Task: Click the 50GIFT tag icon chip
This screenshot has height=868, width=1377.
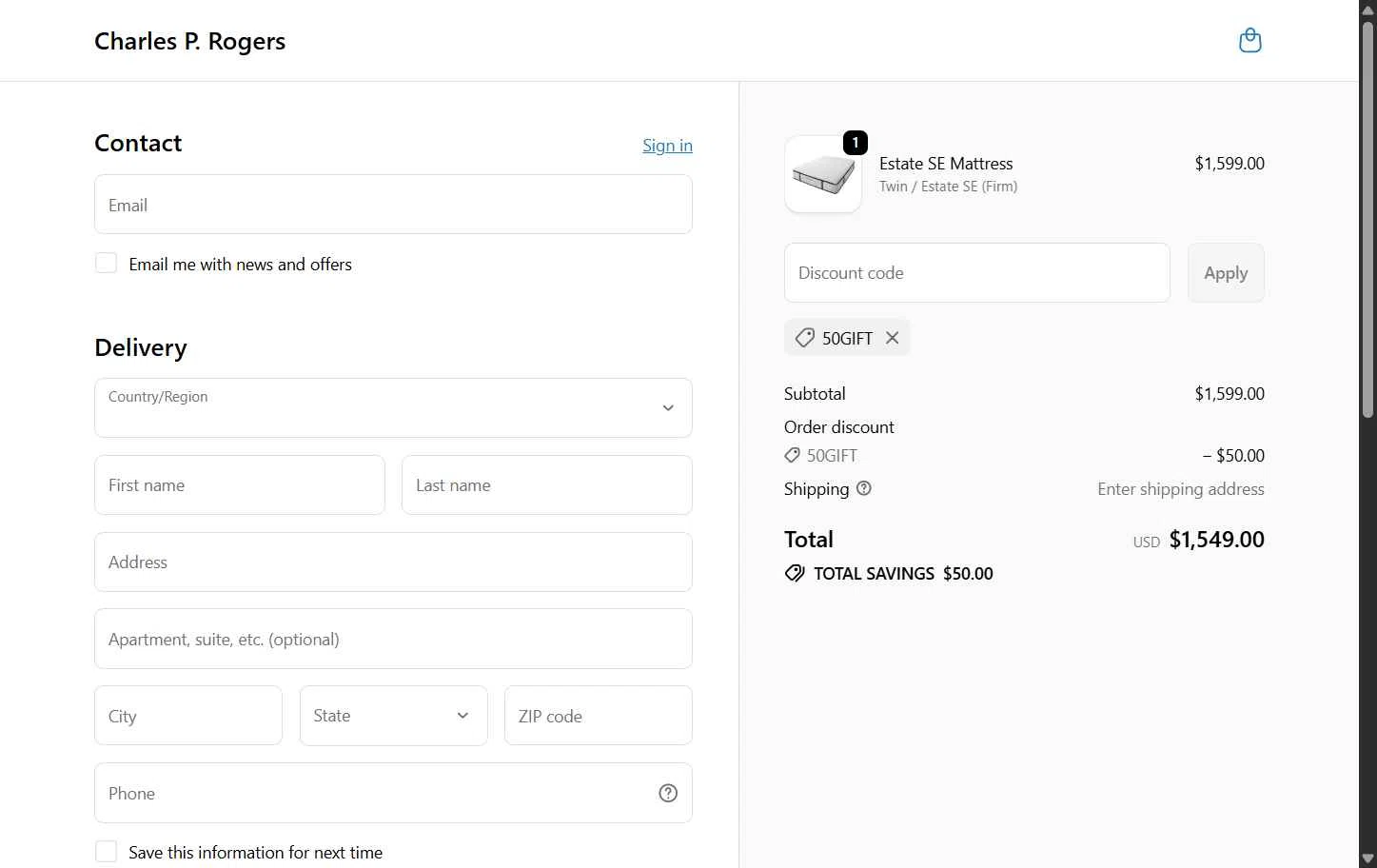Action: pos(805,338)
